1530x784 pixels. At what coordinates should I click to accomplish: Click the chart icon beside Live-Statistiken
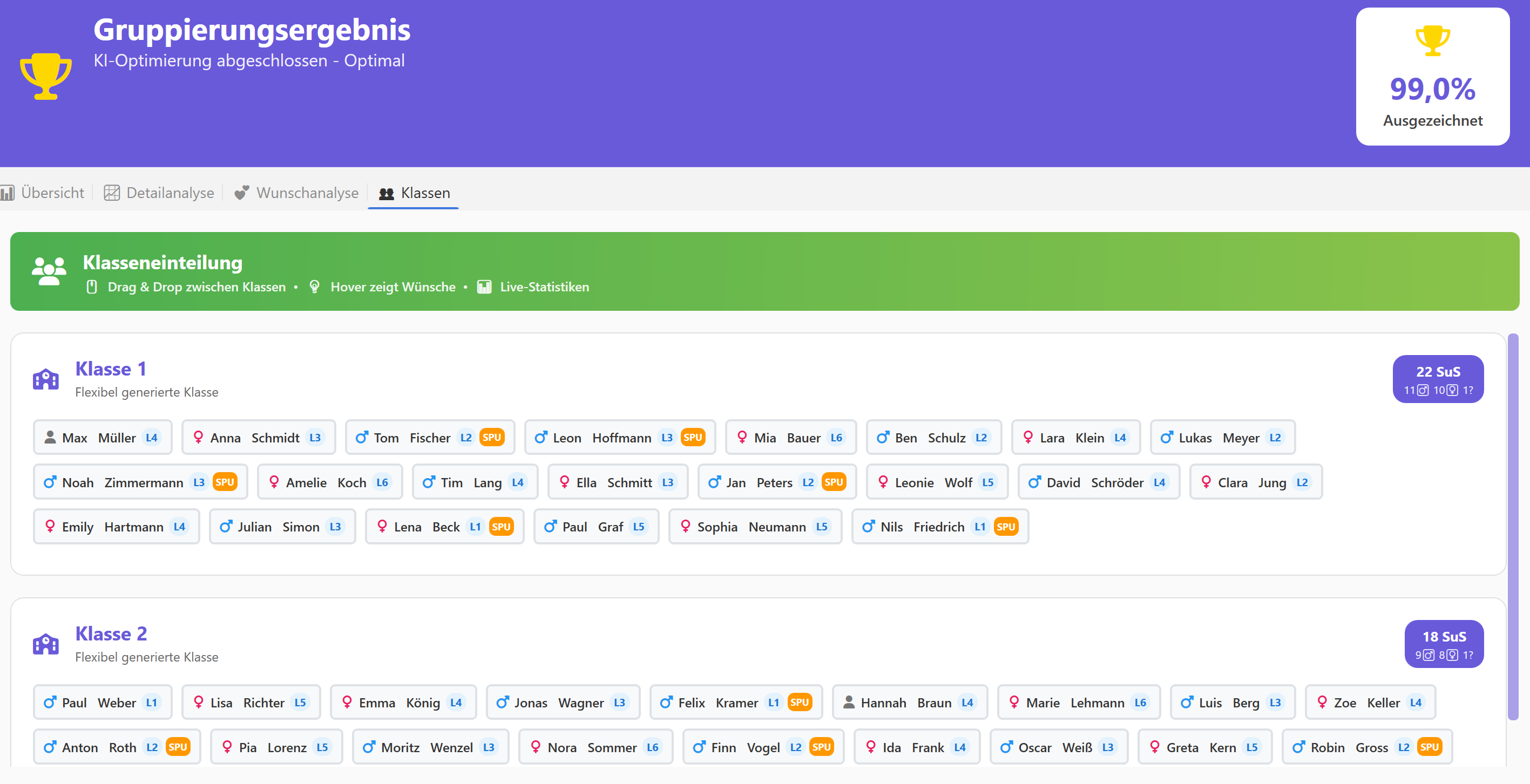point(484,287)
